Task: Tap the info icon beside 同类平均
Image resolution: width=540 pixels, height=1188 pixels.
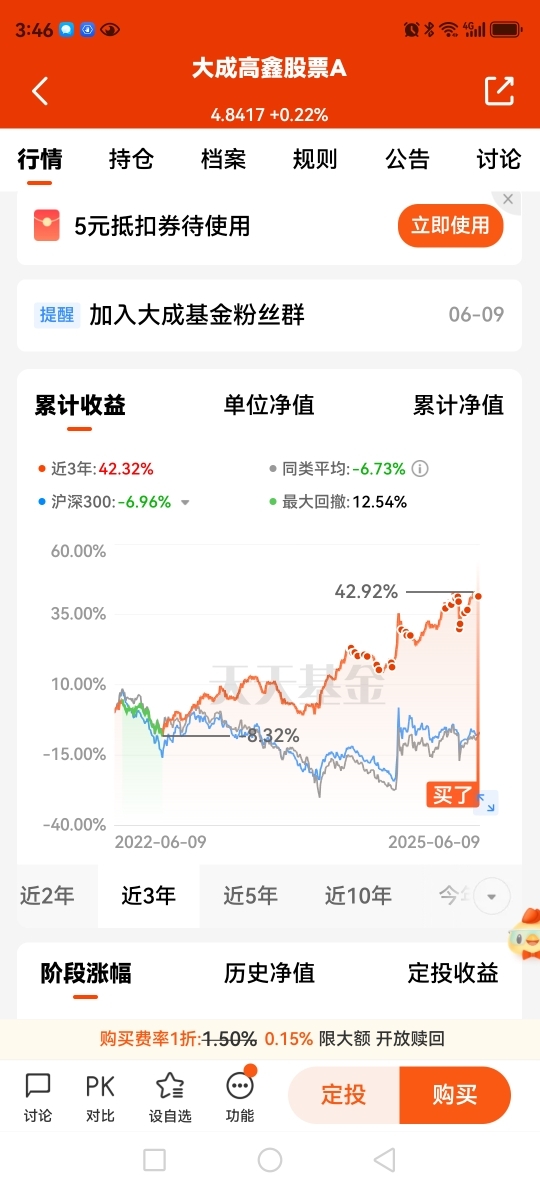Action: coord(420,469)
